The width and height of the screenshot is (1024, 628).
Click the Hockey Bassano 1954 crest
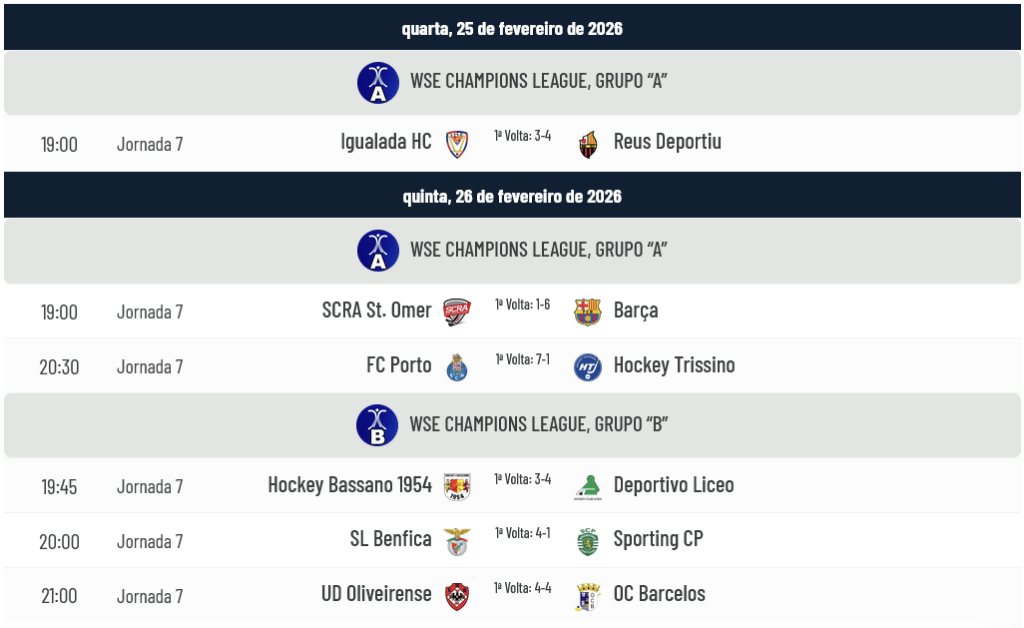(x=456, y=487)
